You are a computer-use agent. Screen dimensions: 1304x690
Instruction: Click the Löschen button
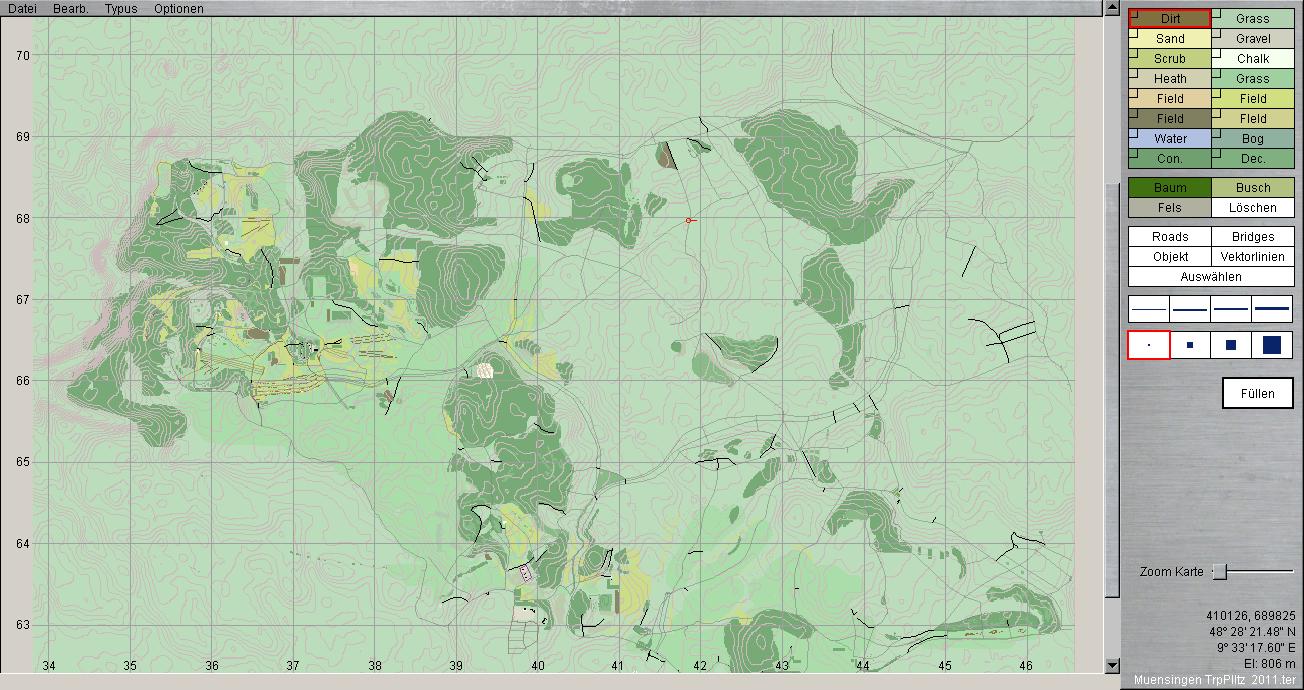click(1253, 208)
